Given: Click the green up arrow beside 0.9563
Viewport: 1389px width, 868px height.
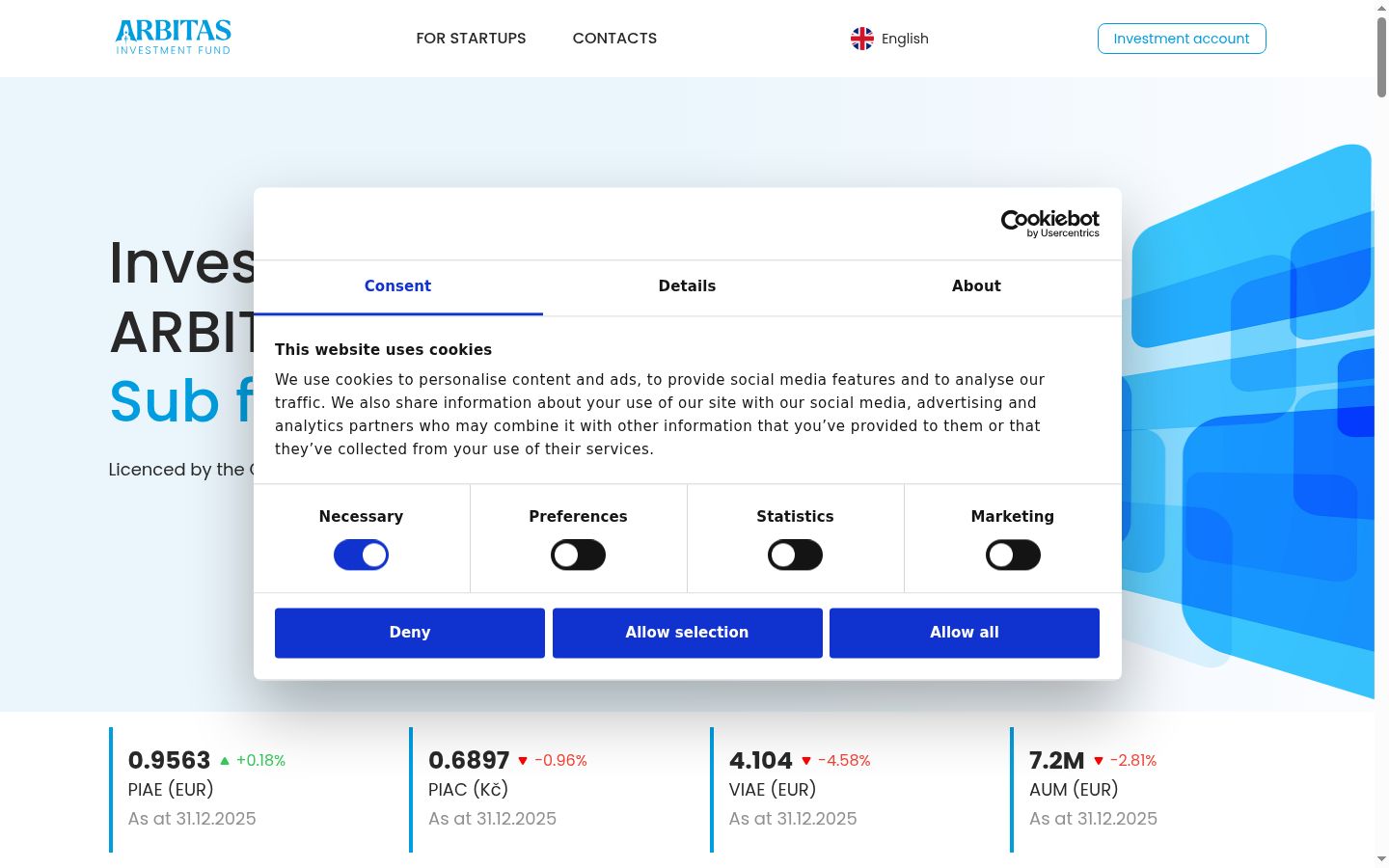Looking at the screenshot, I should [x=225, y=761].
